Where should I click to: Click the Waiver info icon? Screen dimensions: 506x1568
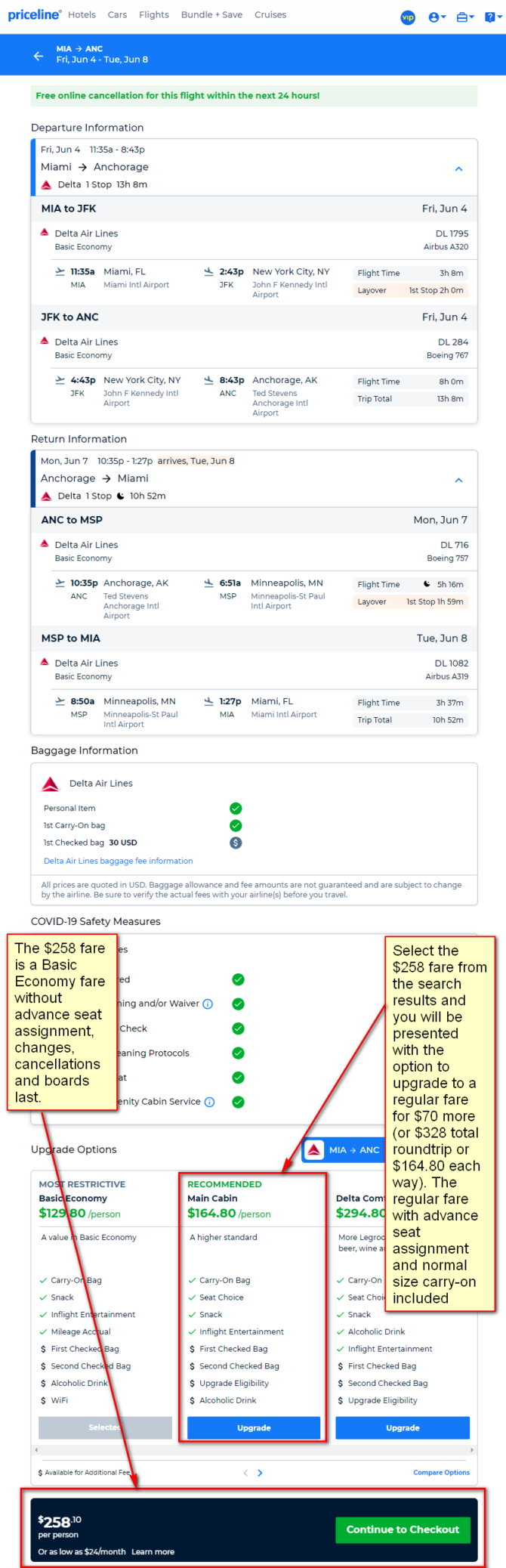click(208, 1004)
